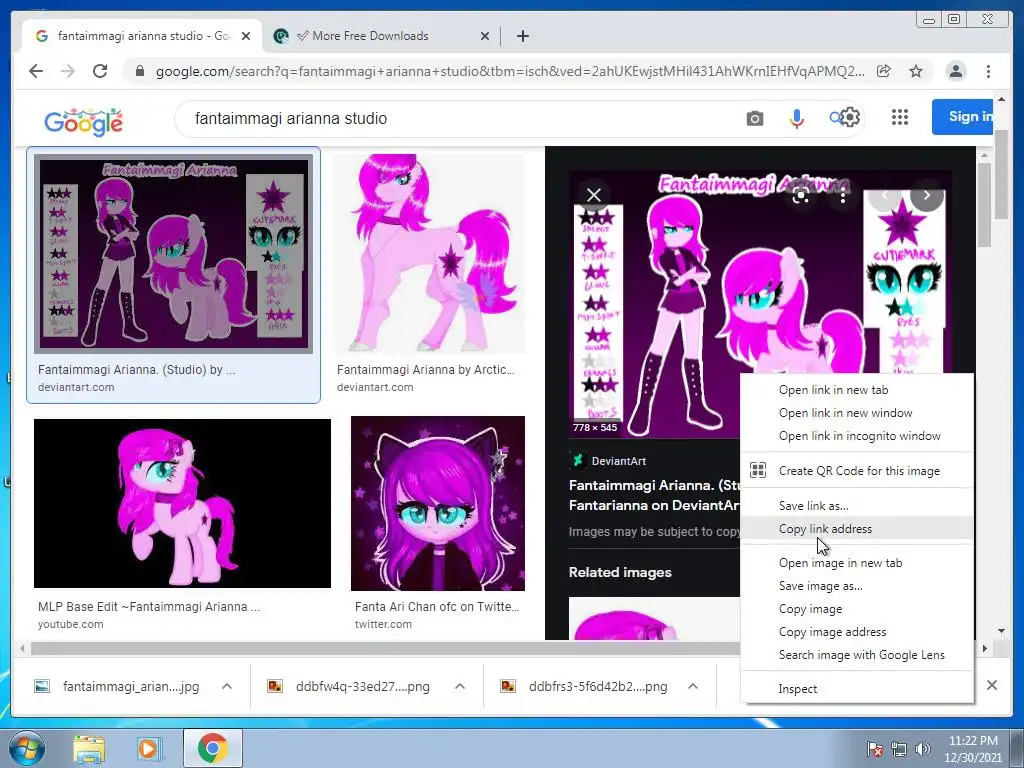Expand options for fantaimmagi_arian....jpg download
Viewport: 1024px width, 768px height.
click(227, 686)
